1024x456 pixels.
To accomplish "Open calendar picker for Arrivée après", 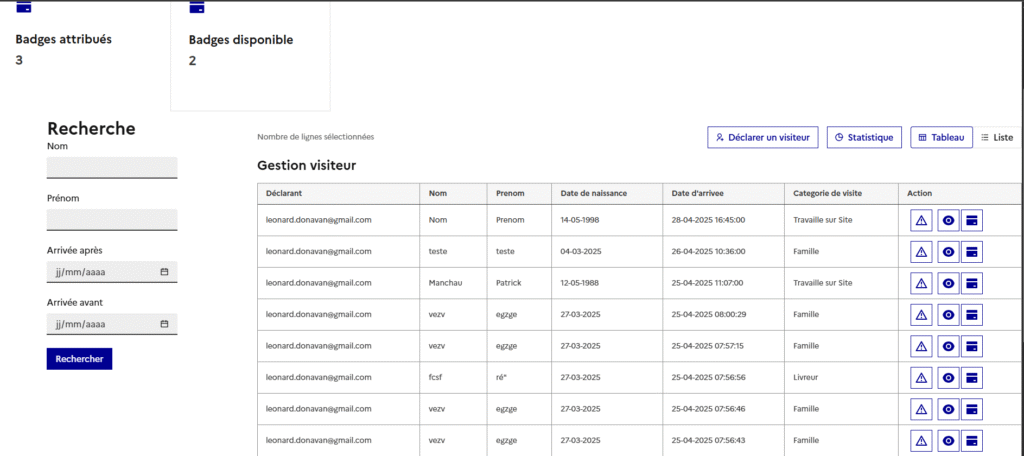I will [165, 272].
